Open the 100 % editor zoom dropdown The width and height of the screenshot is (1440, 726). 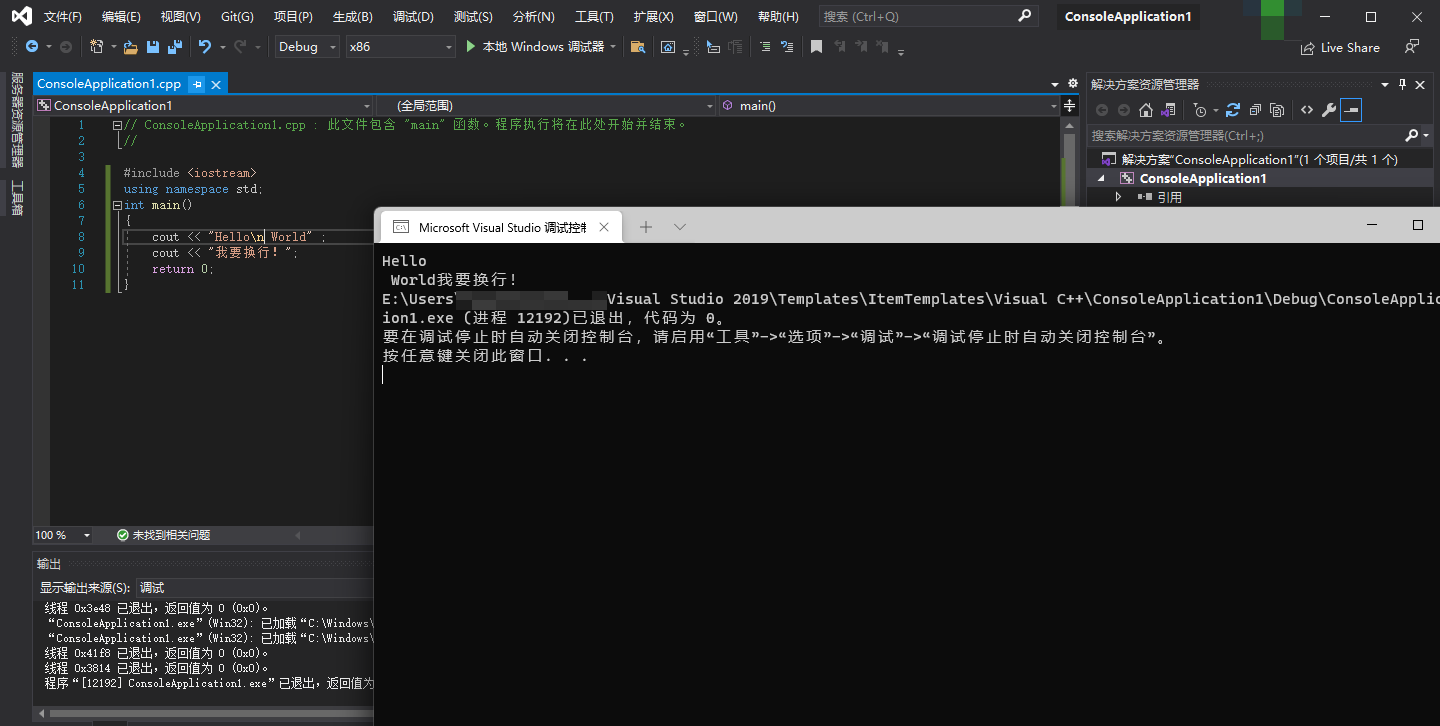(64, 535)
